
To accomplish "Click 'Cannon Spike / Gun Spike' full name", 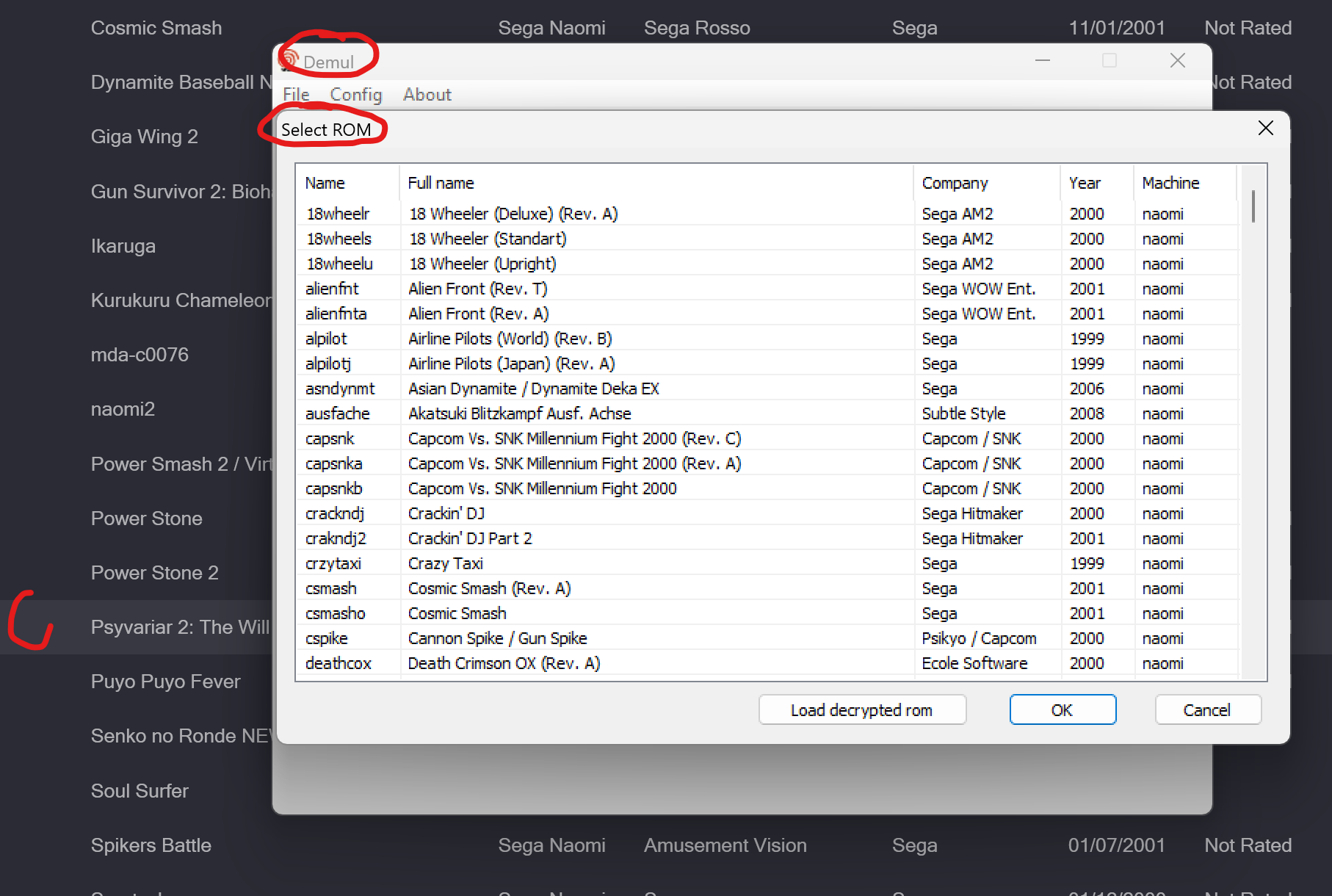I will tap(498, 638).
